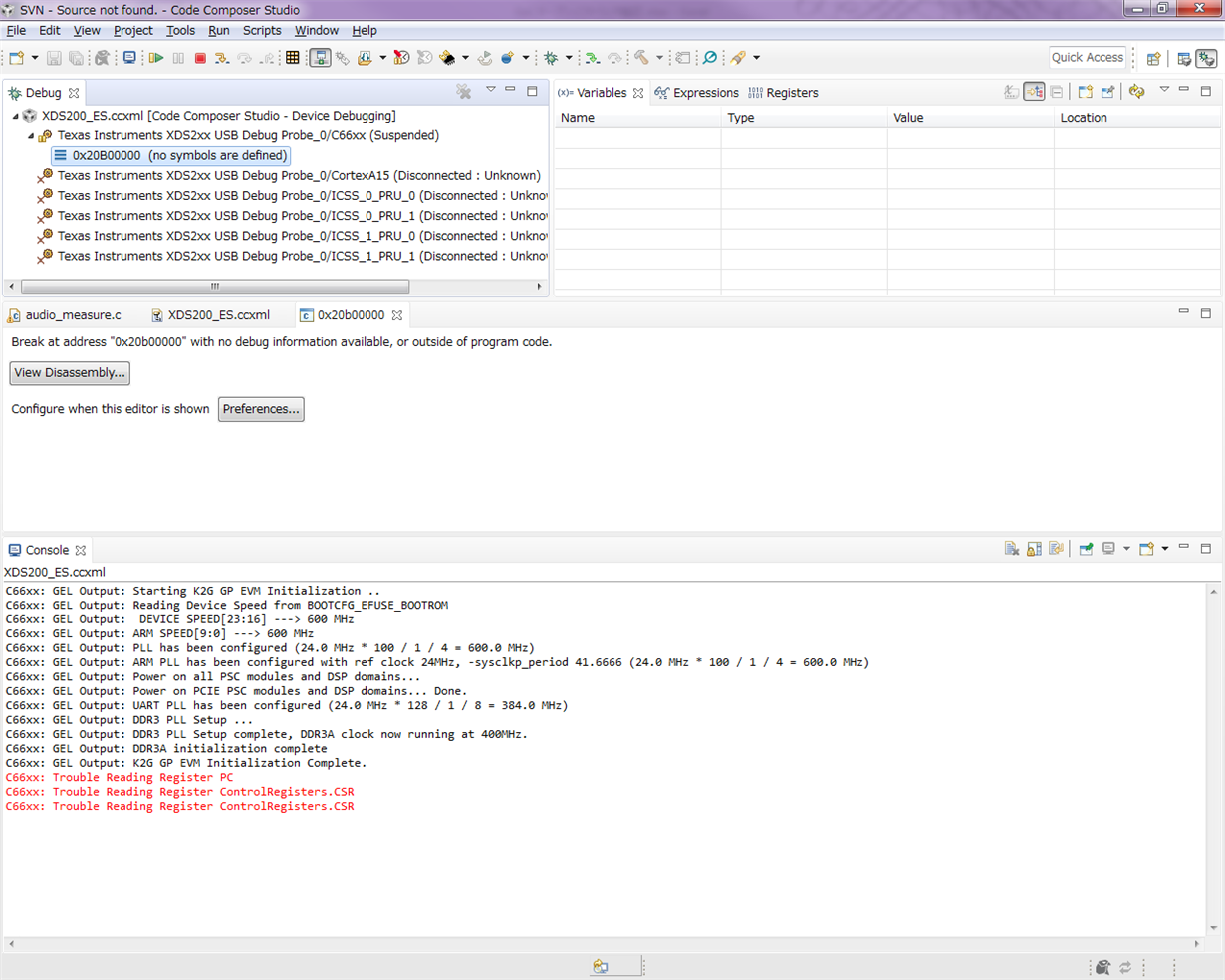Viewport: 1225px width, 980px height.
Task: Select ICSS_0_PRU_0 debug probe entry
Action: pyautogui.click(x=293, y=196)
